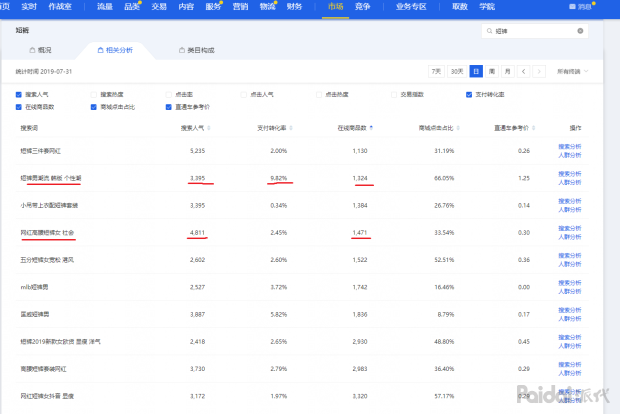Switch to the 概况 tab
The width and height of the screenshot is (620, 414).
coord(45,50)
